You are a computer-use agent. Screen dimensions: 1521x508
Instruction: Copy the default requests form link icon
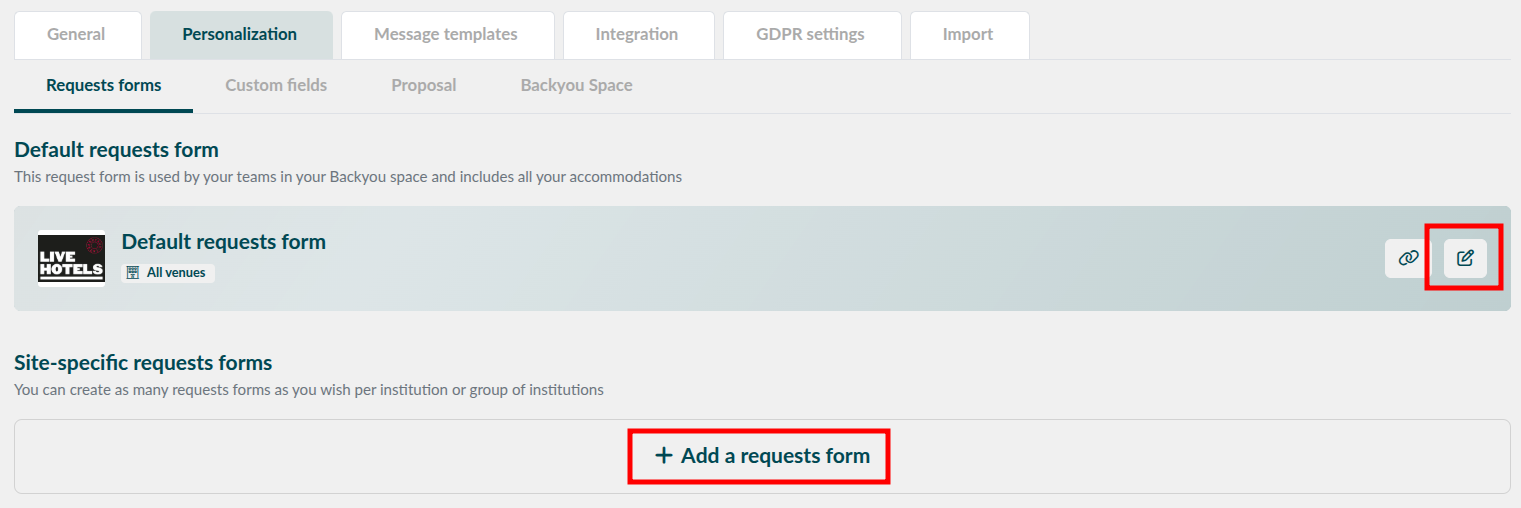[1408, 258]
